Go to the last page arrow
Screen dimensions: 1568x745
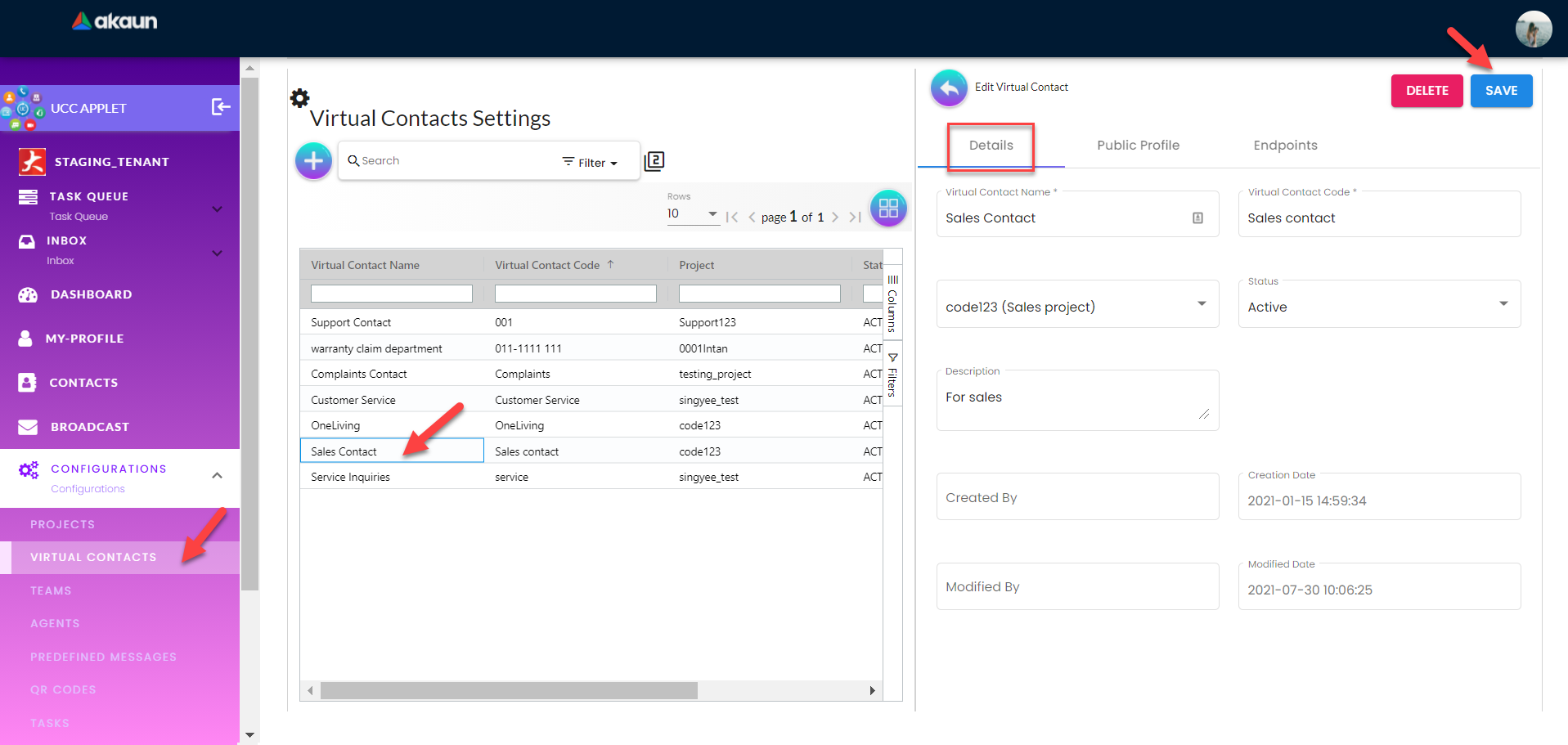(855, 217)
